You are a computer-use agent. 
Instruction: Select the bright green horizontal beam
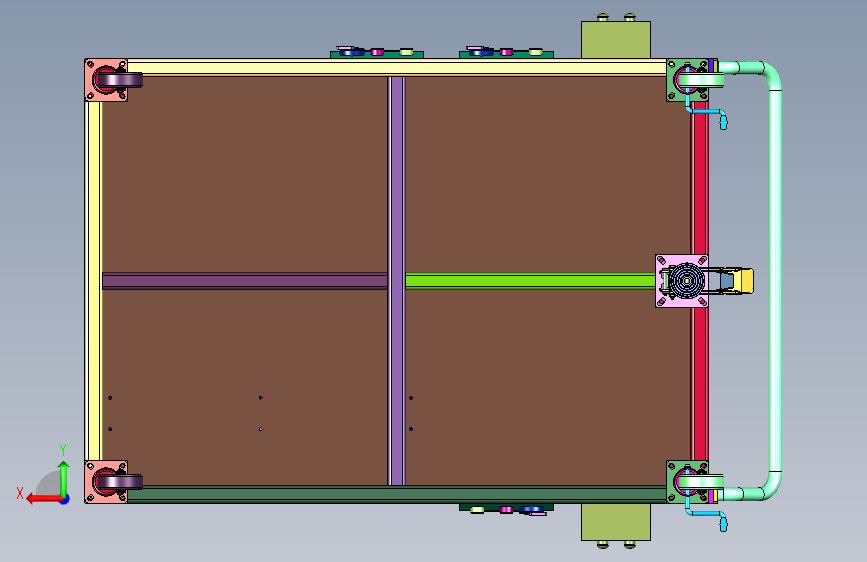point(530,281)
